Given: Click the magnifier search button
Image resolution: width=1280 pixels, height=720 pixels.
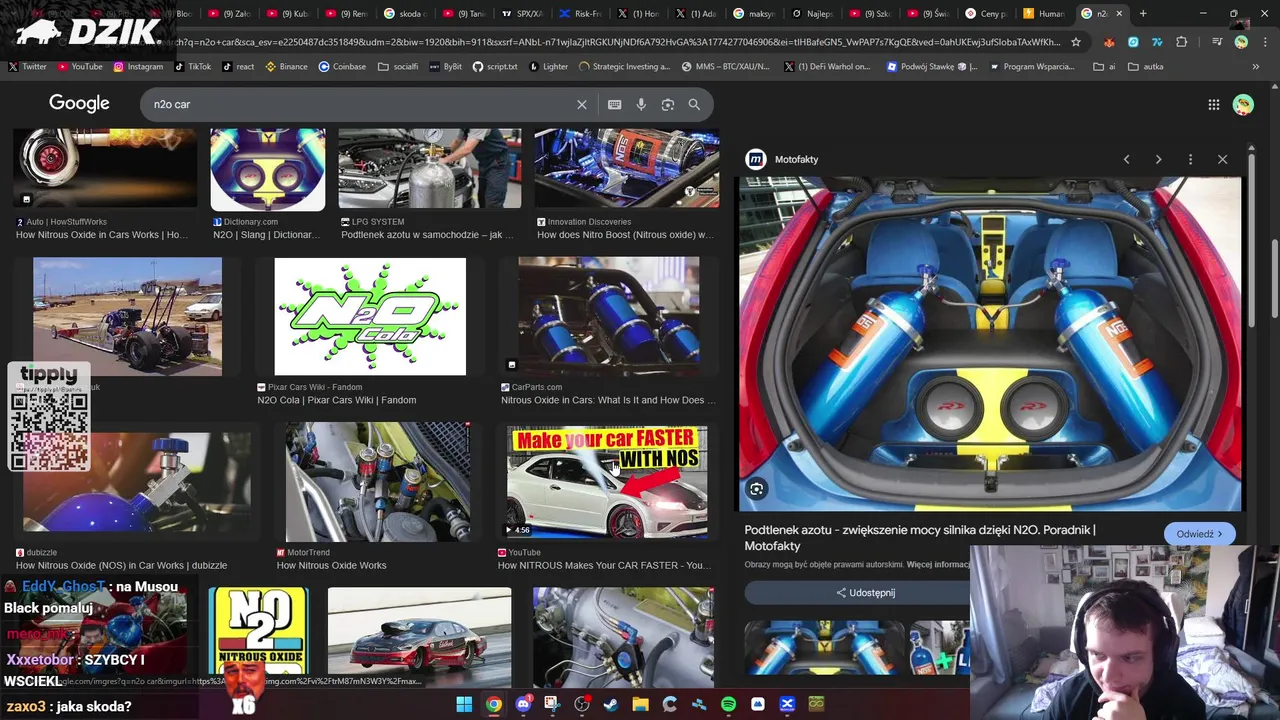Looking at the screenshot, I should (694, 104).
